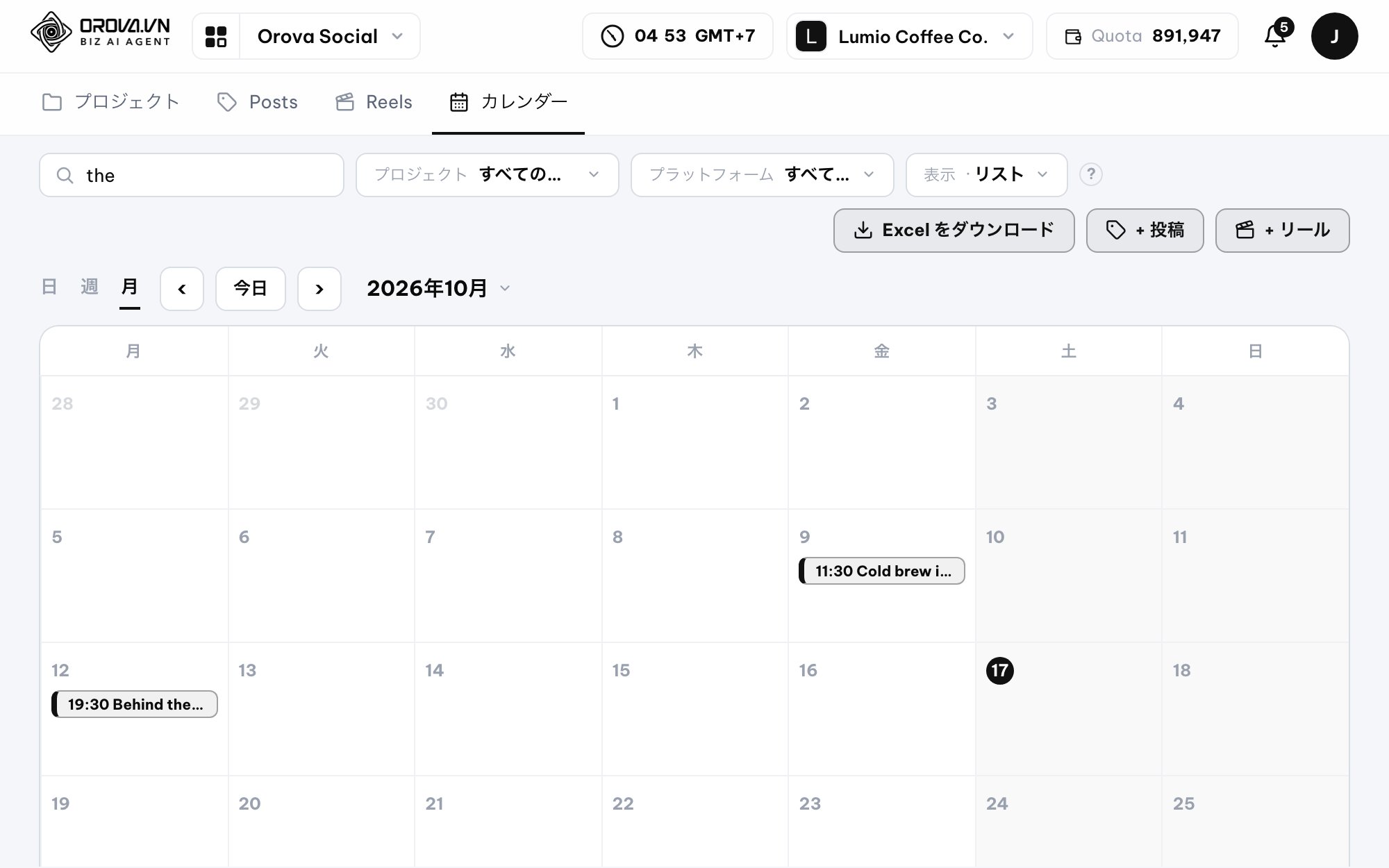Open the プロジェクト filter dropdown
The width and height of the screenshot is (1389, 868).
488,175
